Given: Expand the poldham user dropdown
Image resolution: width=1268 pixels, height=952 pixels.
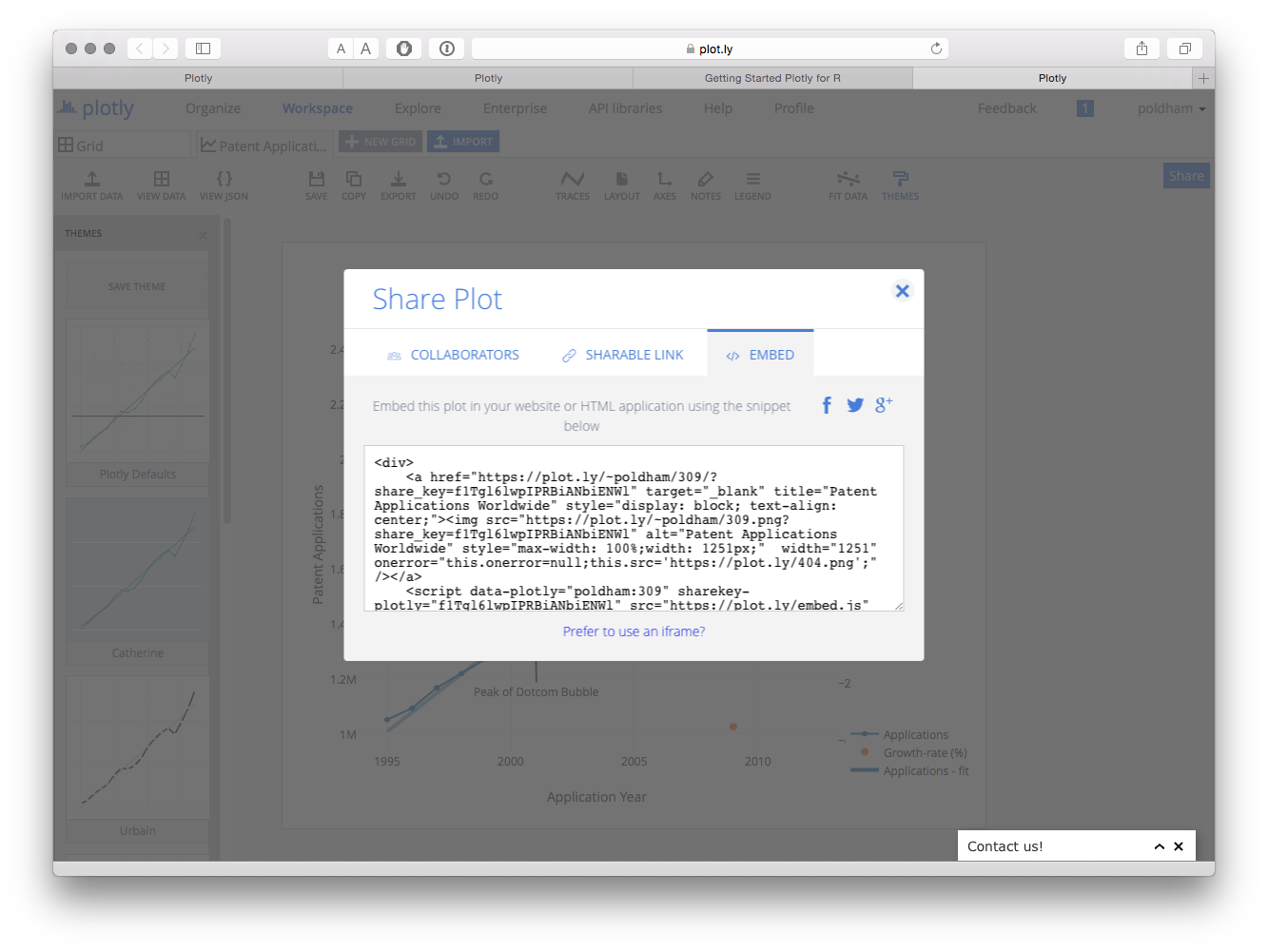Looking at the screenshot, I should pos(1171,108).
